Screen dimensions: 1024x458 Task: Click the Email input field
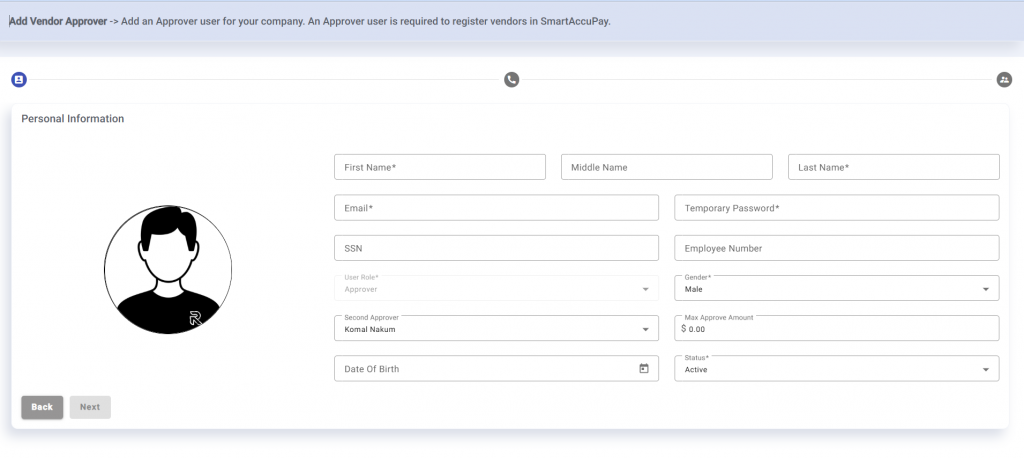(x=496, y=208)
